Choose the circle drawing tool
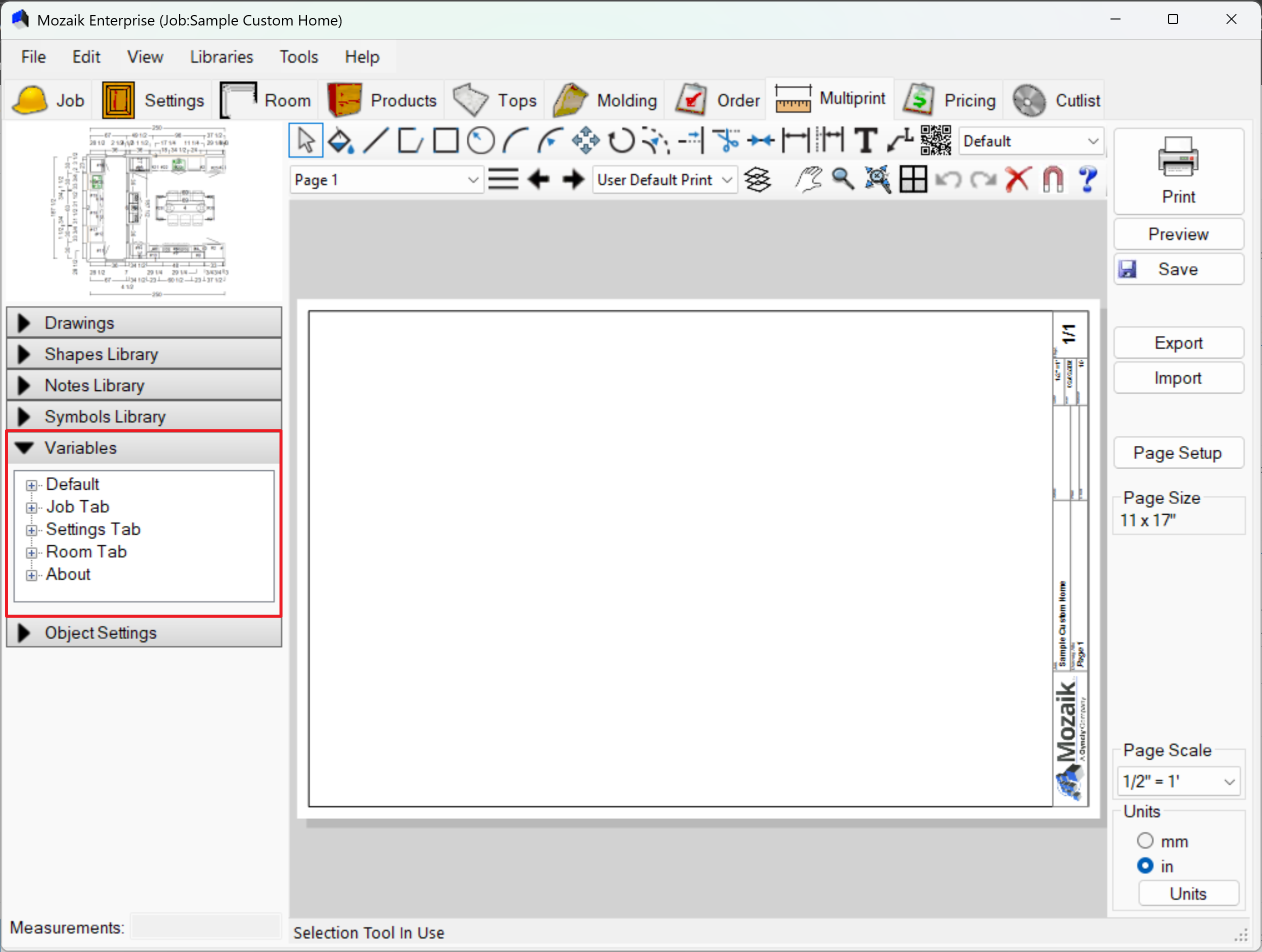Viewport: 1262px width, 952px height. [480, 141]
